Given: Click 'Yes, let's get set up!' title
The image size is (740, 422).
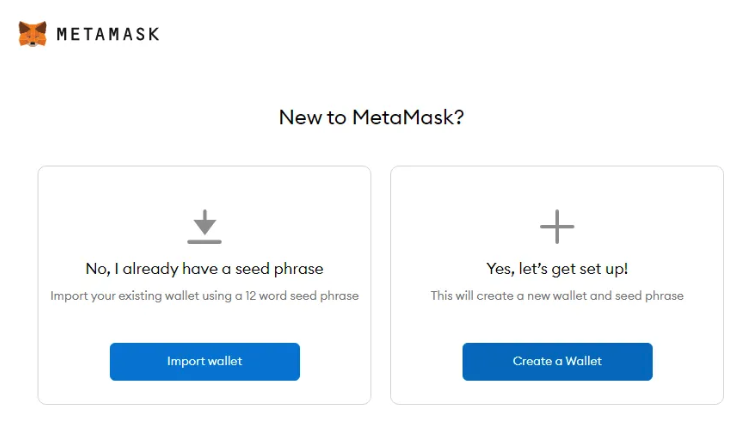Looking at the screenshot, I should click(x=556, y=269).
